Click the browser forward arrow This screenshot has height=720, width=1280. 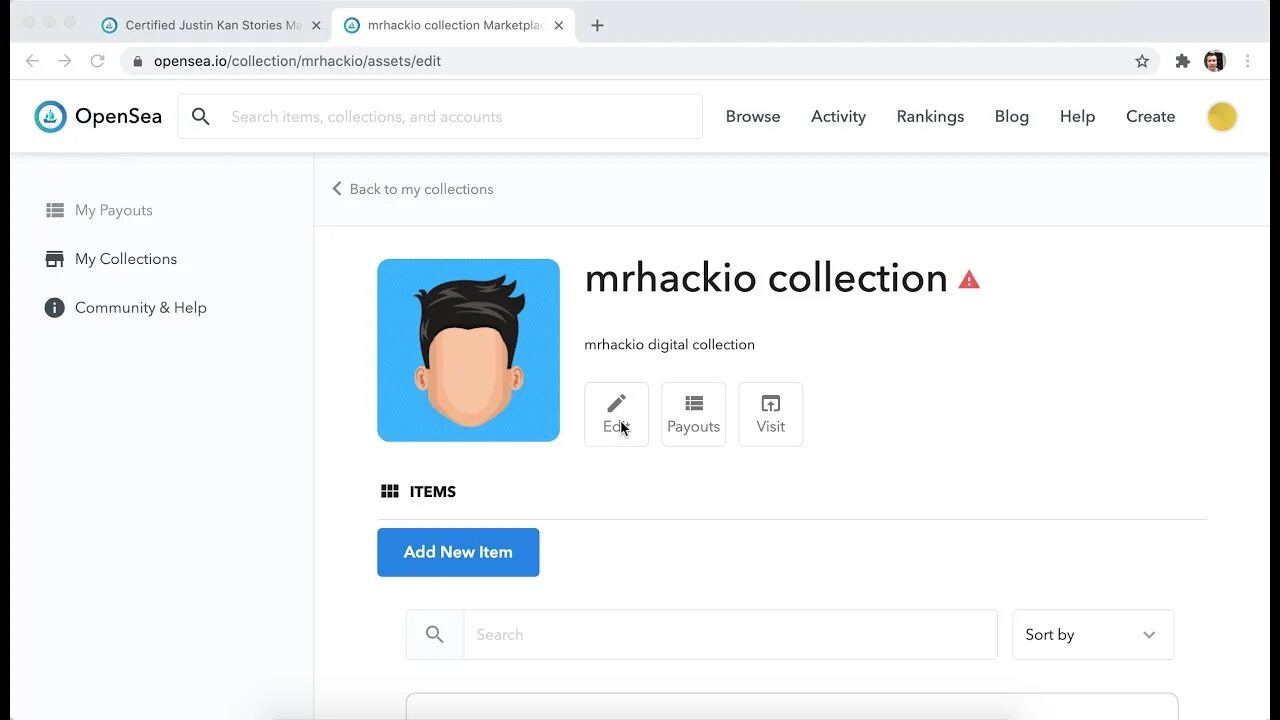pyautogui.click(x=65, y=61)
